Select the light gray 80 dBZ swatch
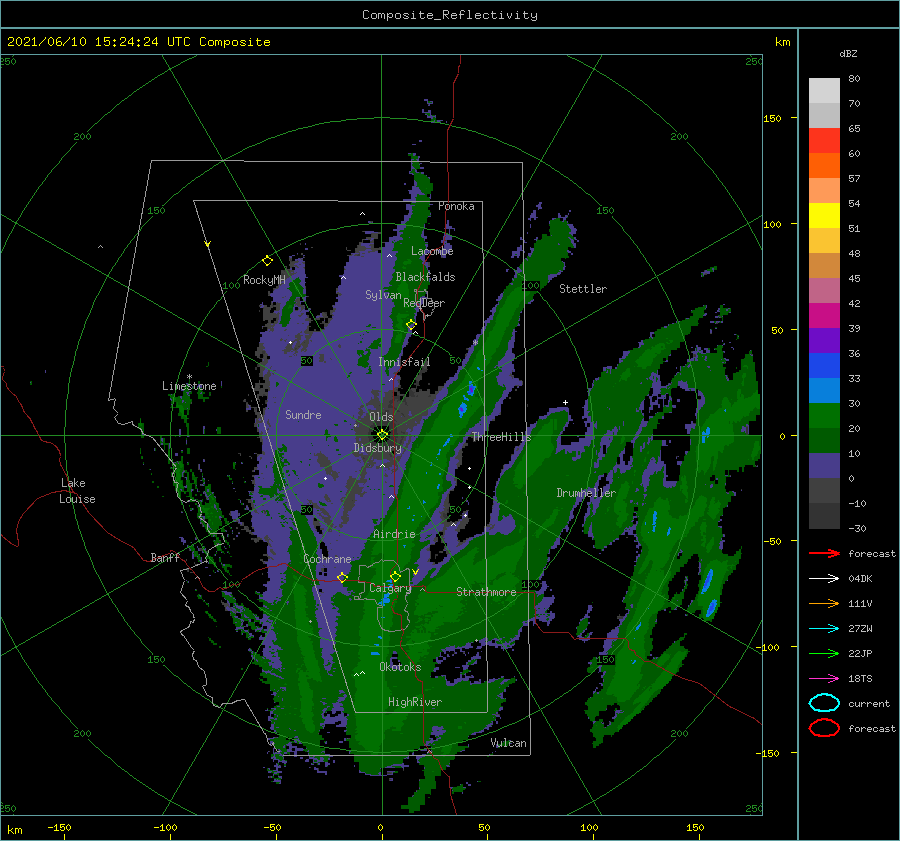Viewport: 900px width, 841px height. tap(824, 91)
